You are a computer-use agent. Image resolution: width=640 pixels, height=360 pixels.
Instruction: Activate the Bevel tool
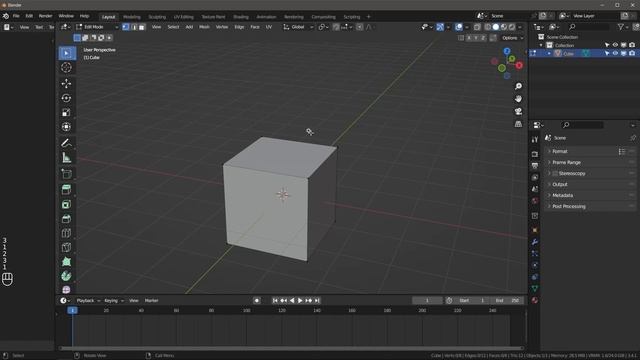(66, 219)
